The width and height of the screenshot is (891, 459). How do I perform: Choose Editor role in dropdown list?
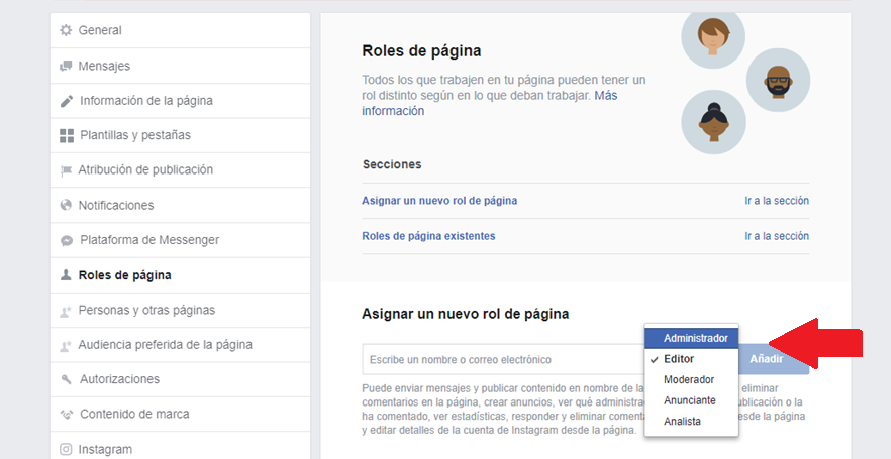tap(691, 359)
